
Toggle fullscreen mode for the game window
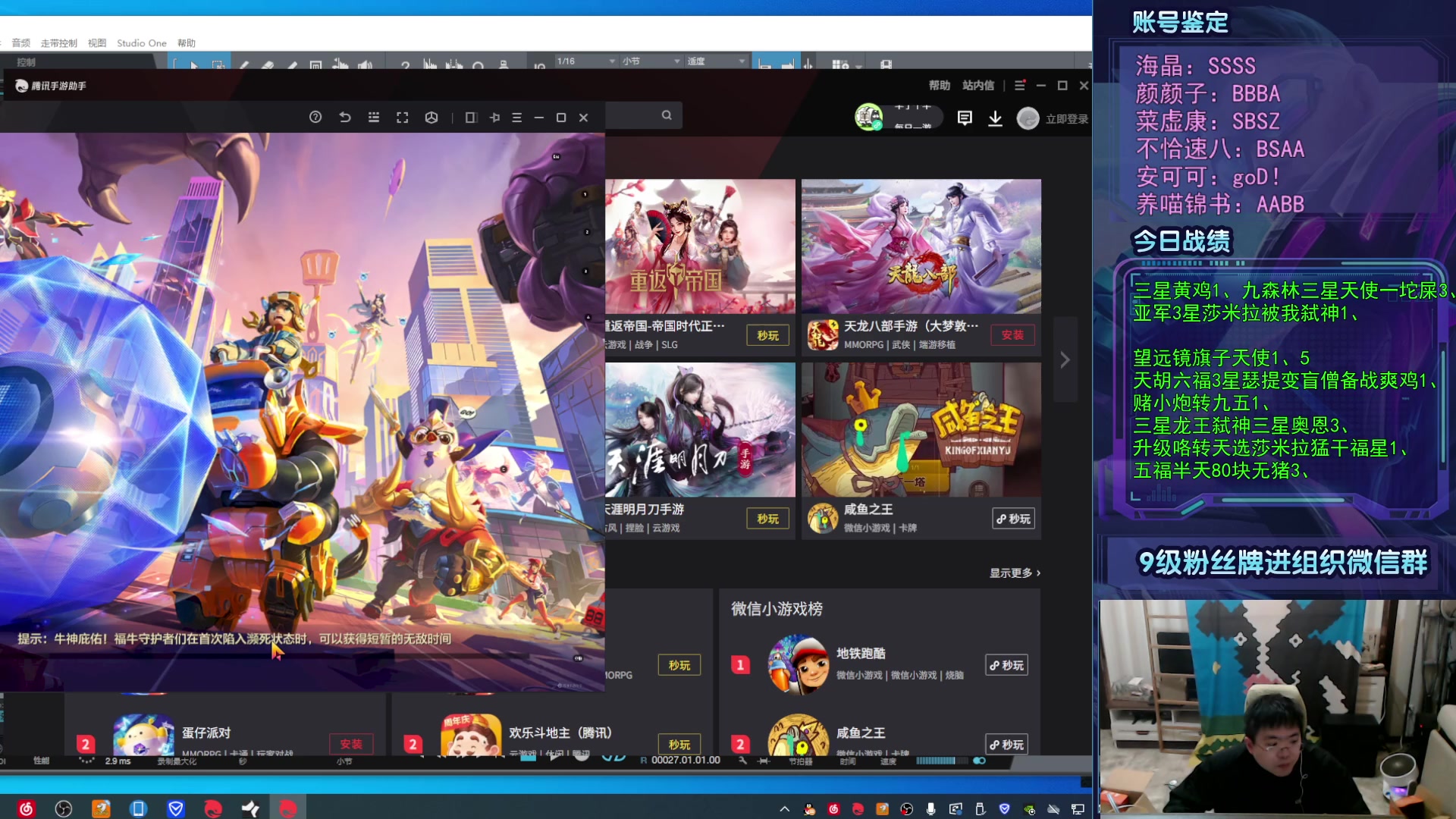403,118
